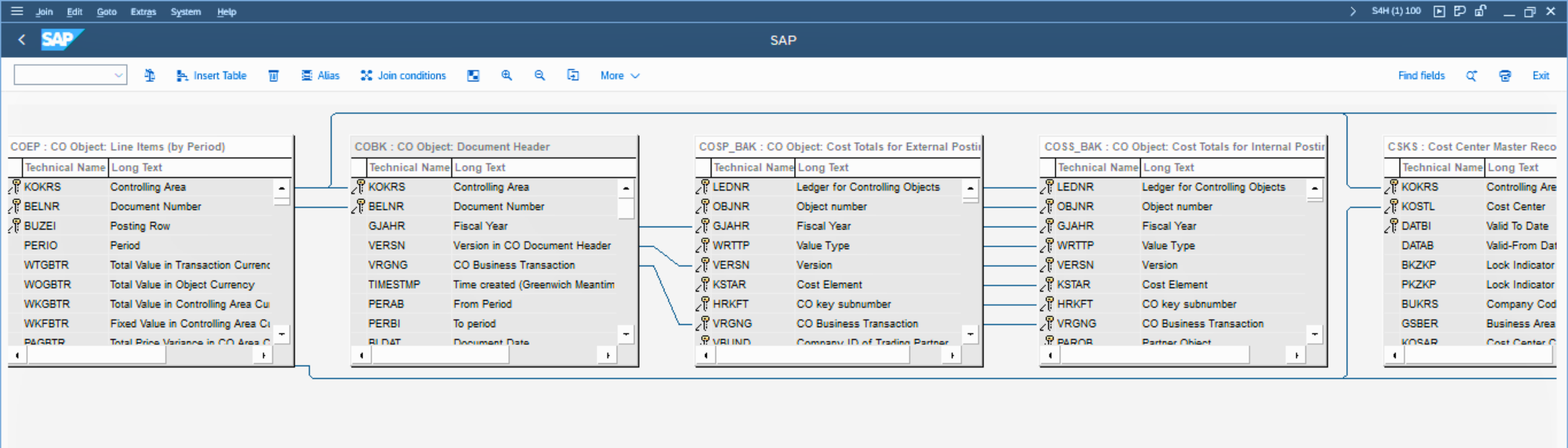Click the delete table trash icon
Viewport: 1568px width, 448px height.
(x=274, y=75)
